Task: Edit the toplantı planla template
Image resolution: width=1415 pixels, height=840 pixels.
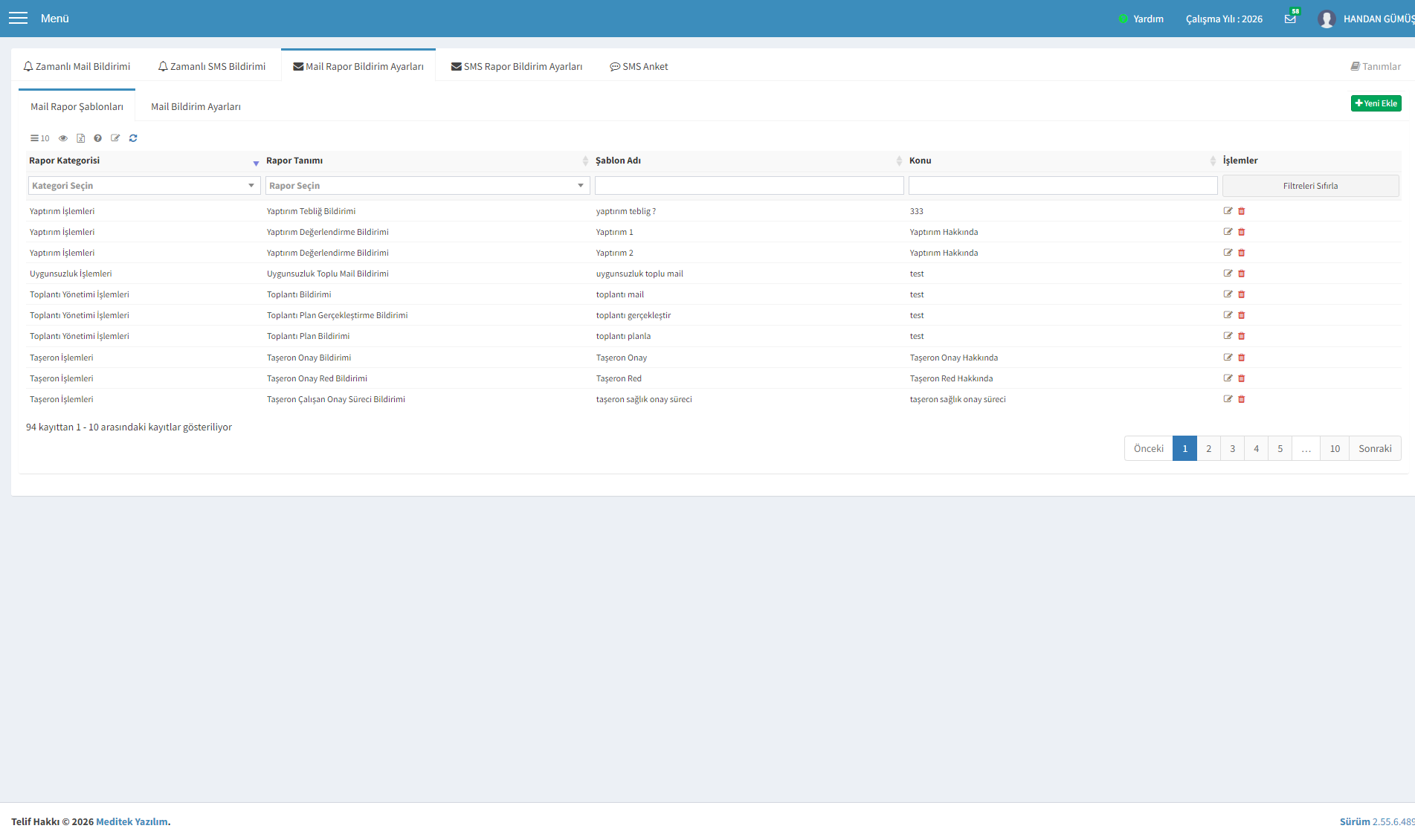Action: click(1228, 336)
